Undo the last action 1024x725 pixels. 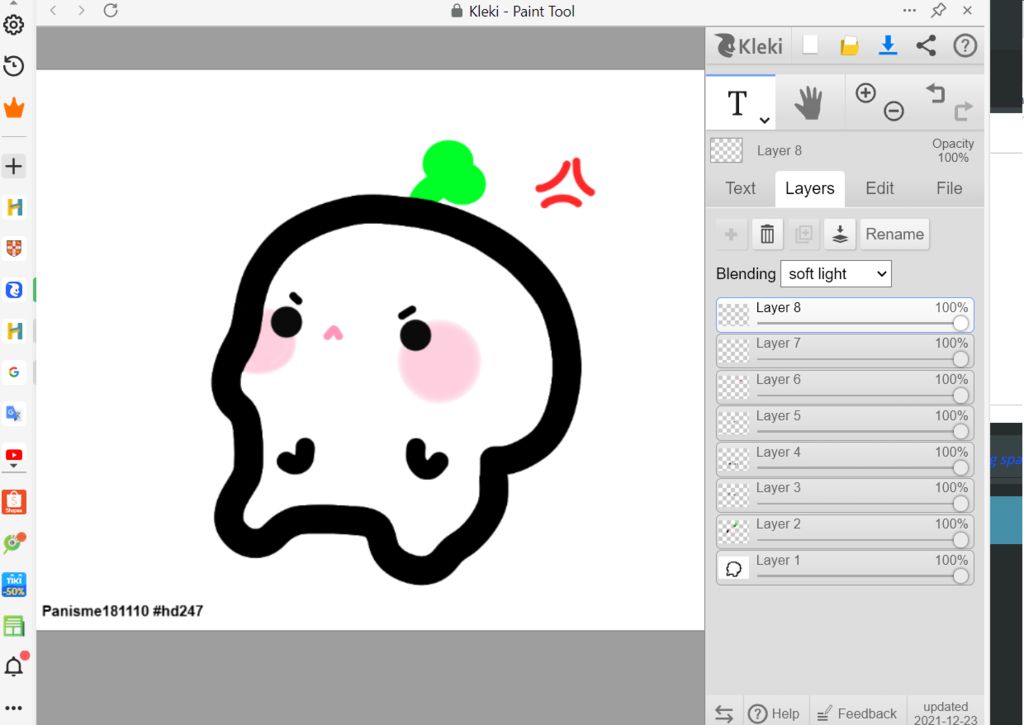pyautogui.click(x=935, y=93)
